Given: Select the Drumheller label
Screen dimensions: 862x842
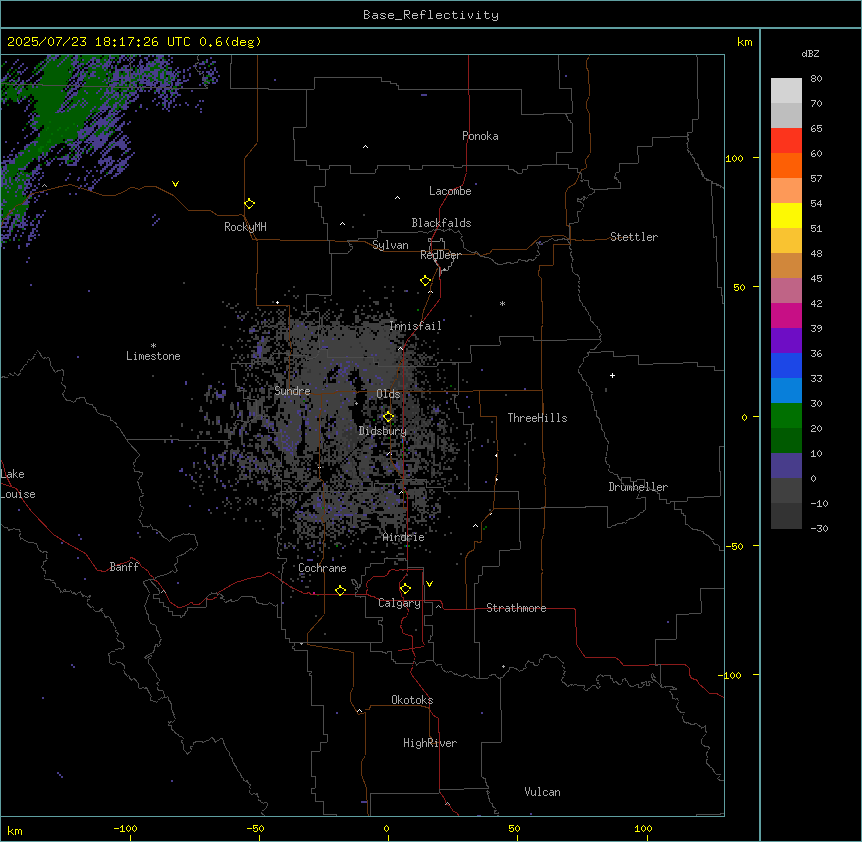Looking at the screenshot, I should [638, 487].
